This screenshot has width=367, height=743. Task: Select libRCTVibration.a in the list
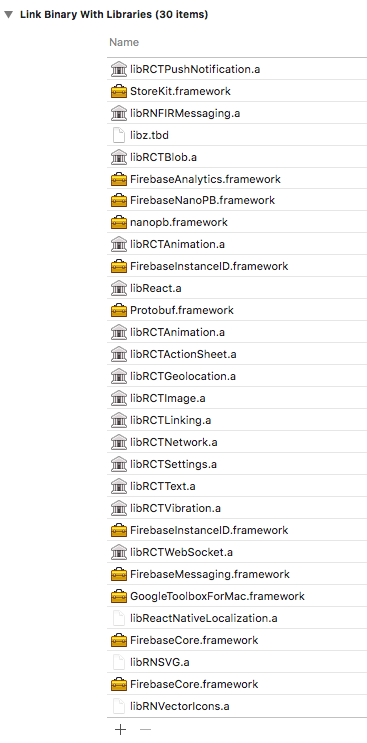click(x=237, y=508)
